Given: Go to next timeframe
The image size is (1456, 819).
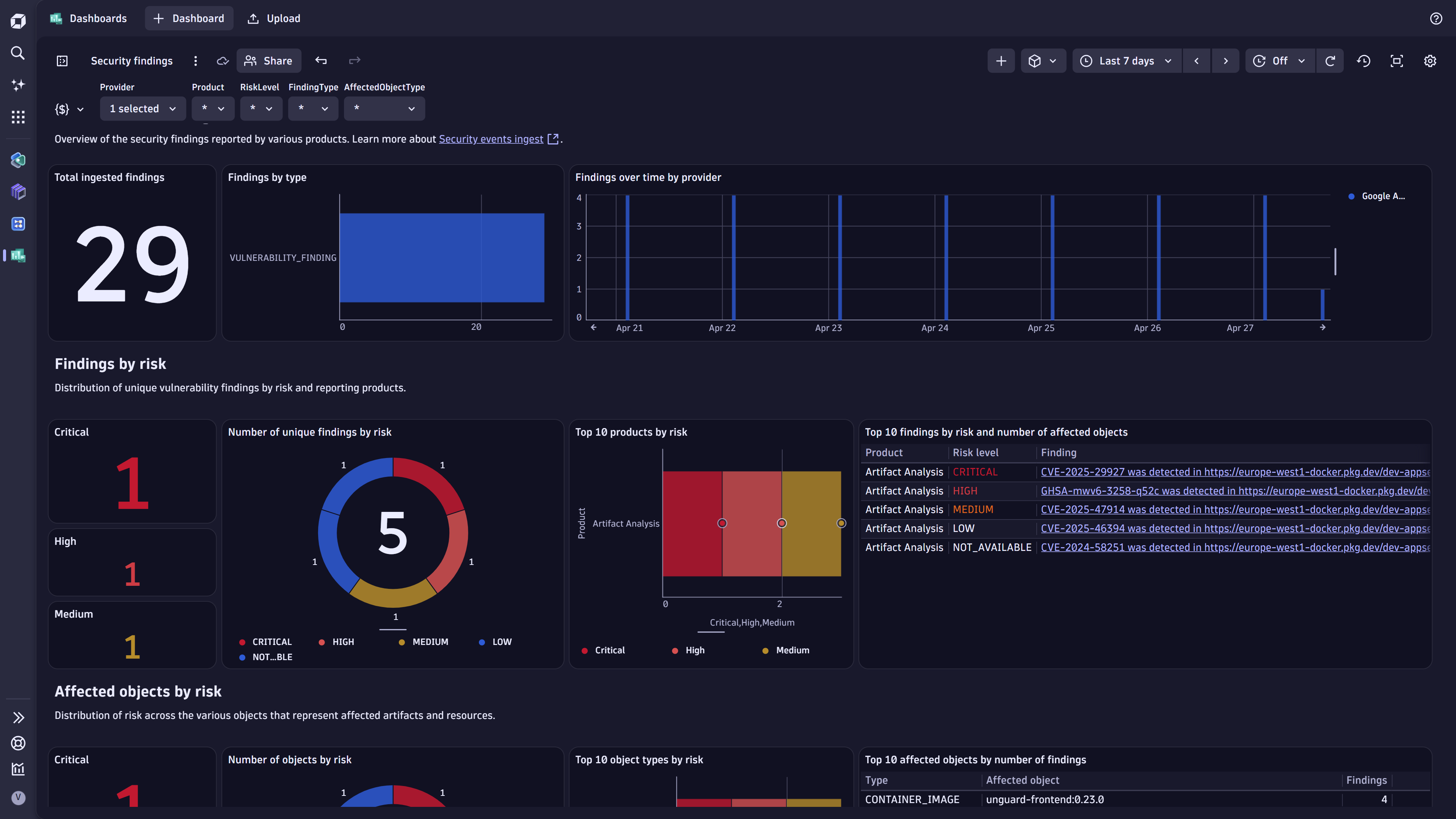Looking at the screenshot, I should (x=1225, y=61).
